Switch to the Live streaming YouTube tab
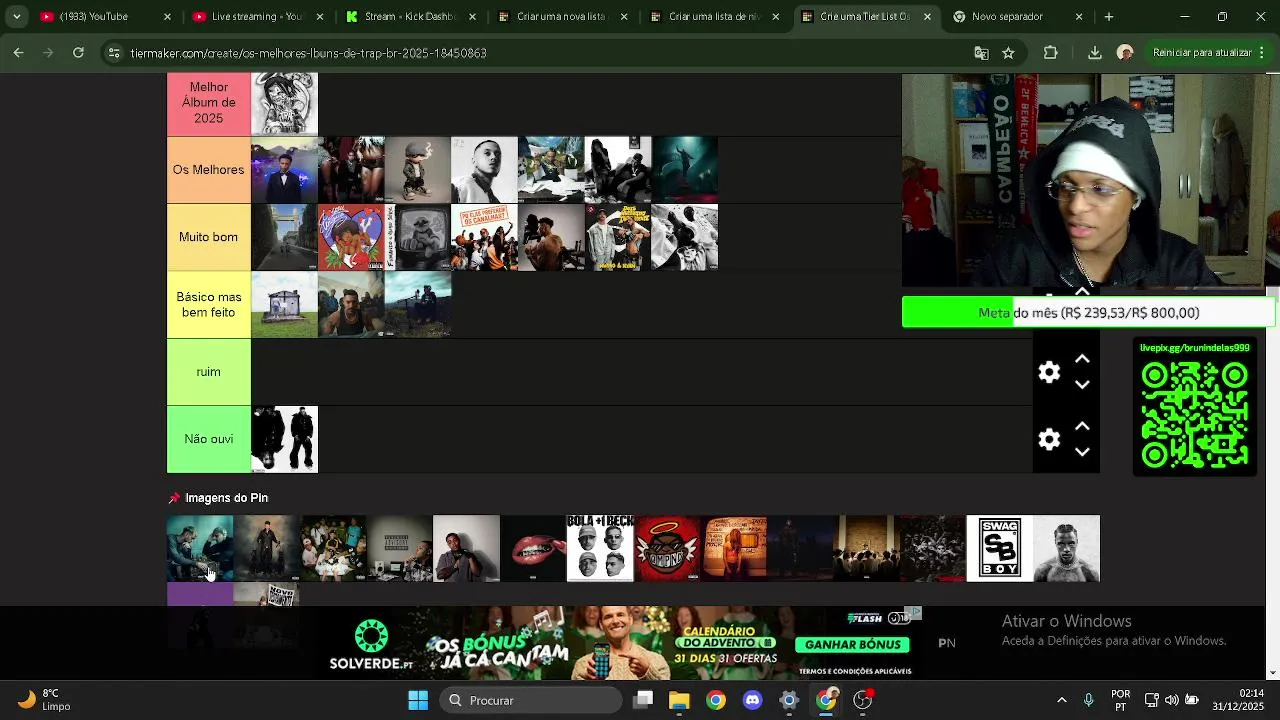The width and height of the screenshot is (1280, 720). (256, 17)
